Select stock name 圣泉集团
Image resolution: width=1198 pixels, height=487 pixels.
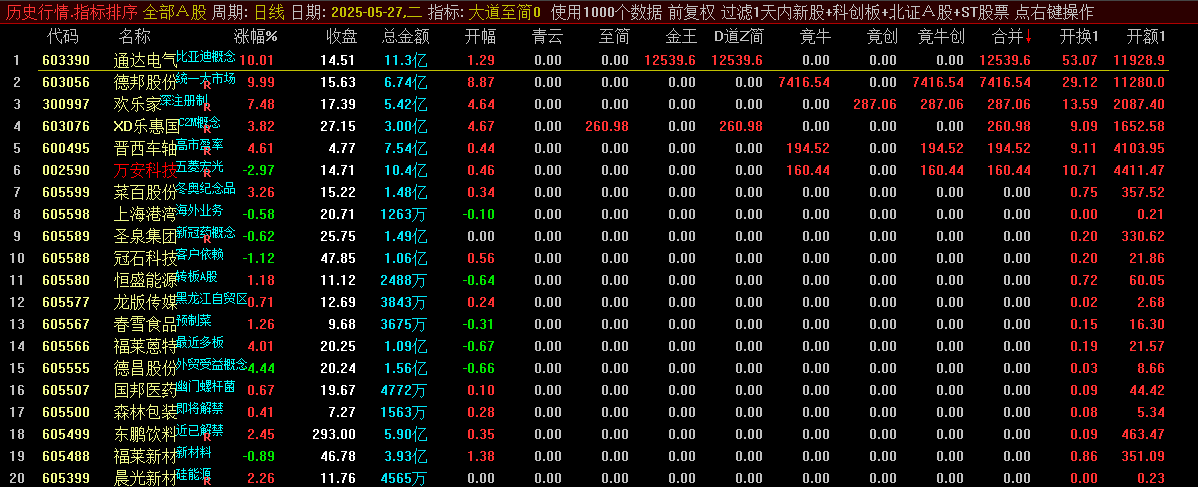(x=144, y=236)
